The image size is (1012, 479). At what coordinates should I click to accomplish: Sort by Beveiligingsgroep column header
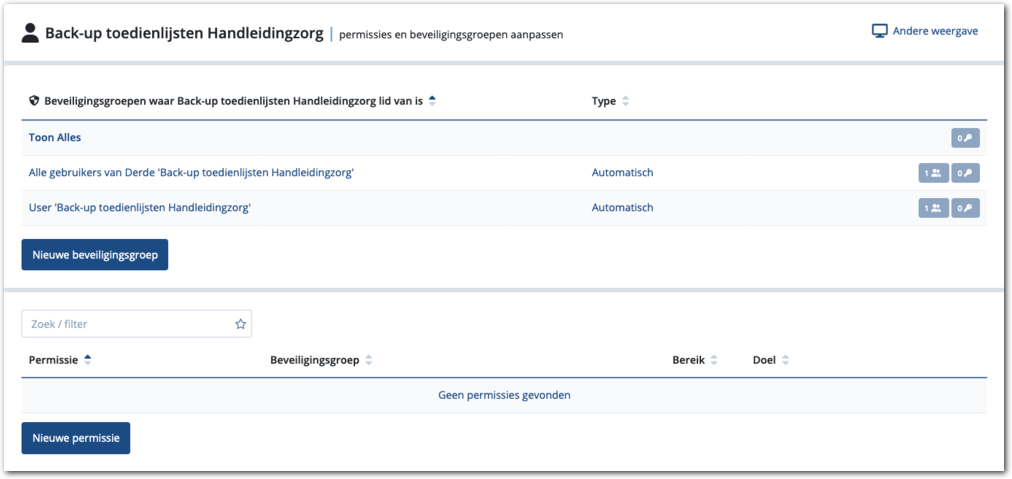(368, 360)
